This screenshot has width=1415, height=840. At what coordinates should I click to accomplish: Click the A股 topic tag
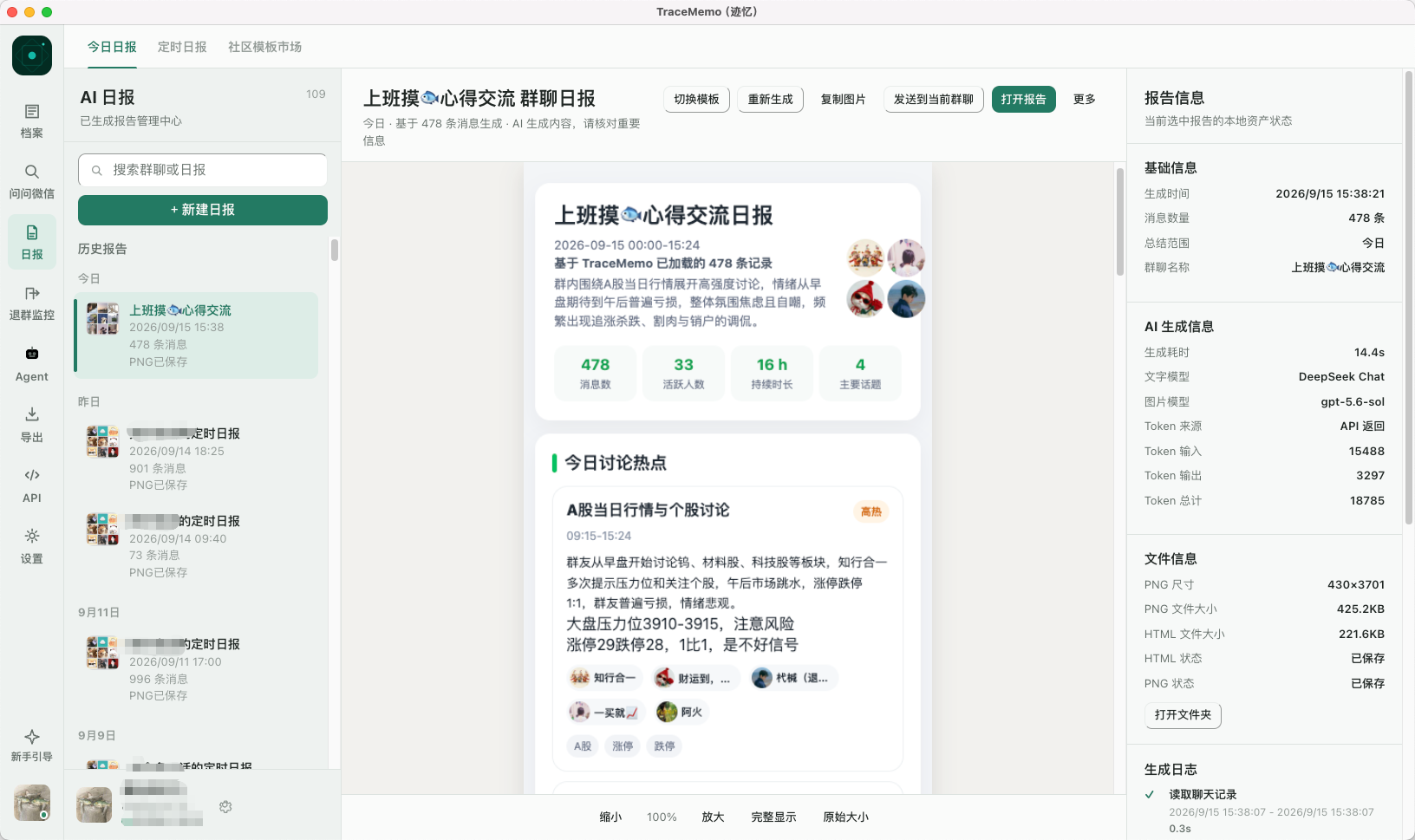[x=583, y=746]
